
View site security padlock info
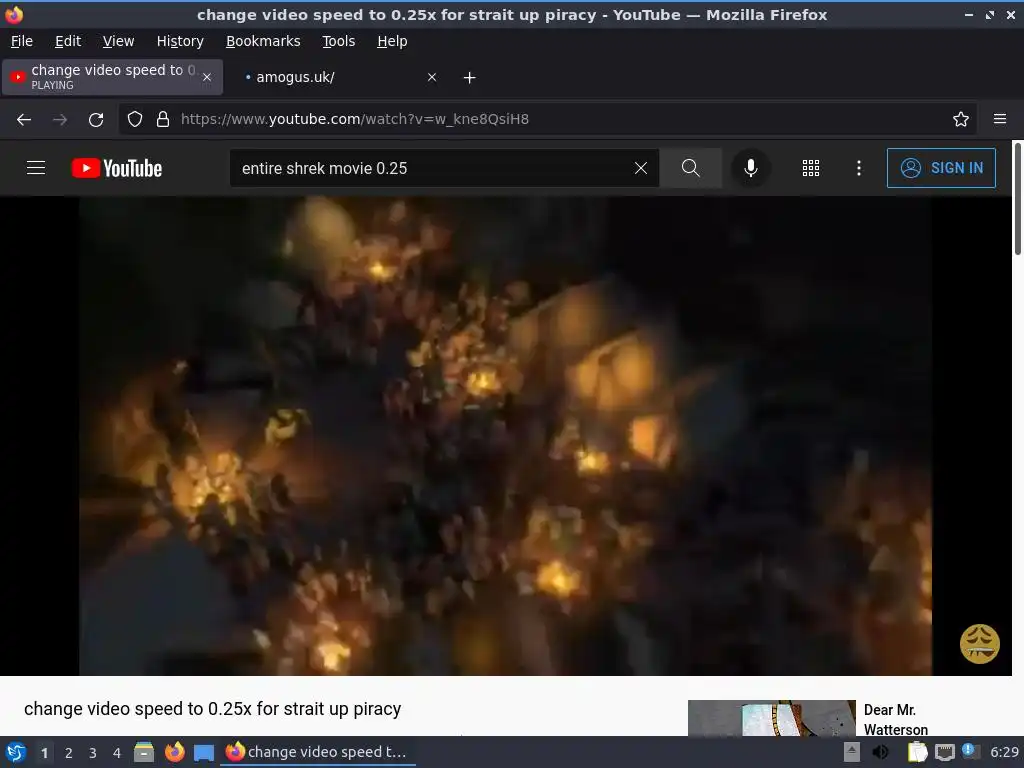pos(163,119)
